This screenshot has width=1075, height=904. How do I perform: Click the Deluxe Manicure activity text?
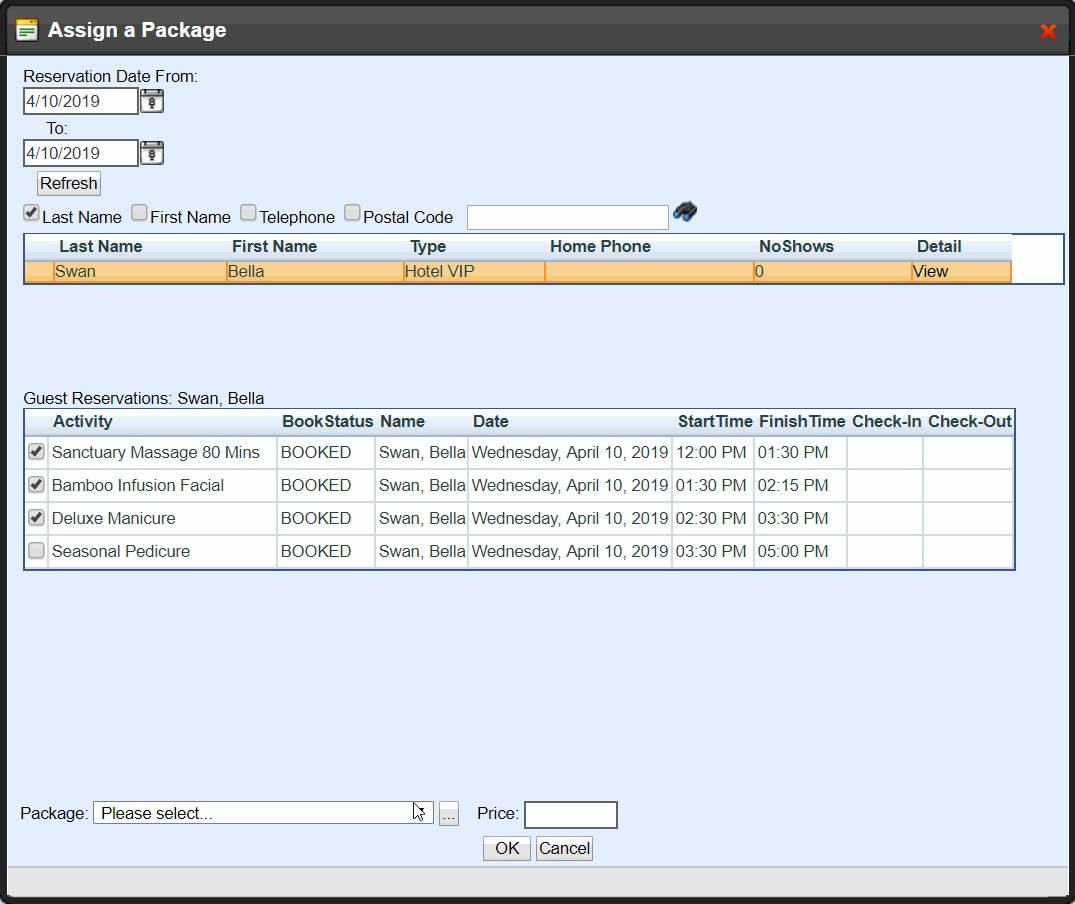pos(114,518)
